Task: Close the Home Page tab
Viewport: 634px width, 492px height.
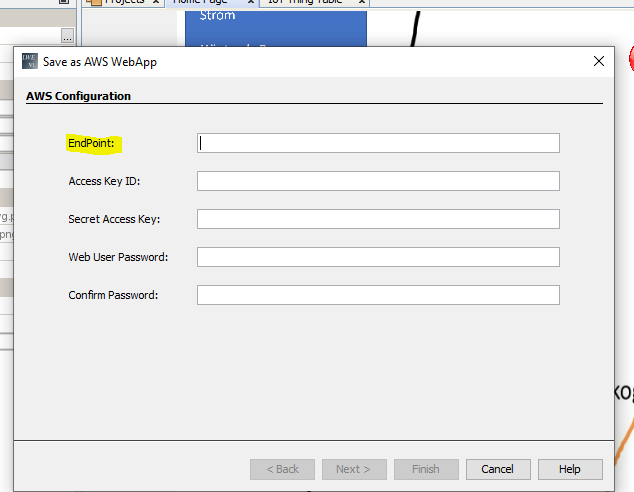Action: (x=251, y=2)
